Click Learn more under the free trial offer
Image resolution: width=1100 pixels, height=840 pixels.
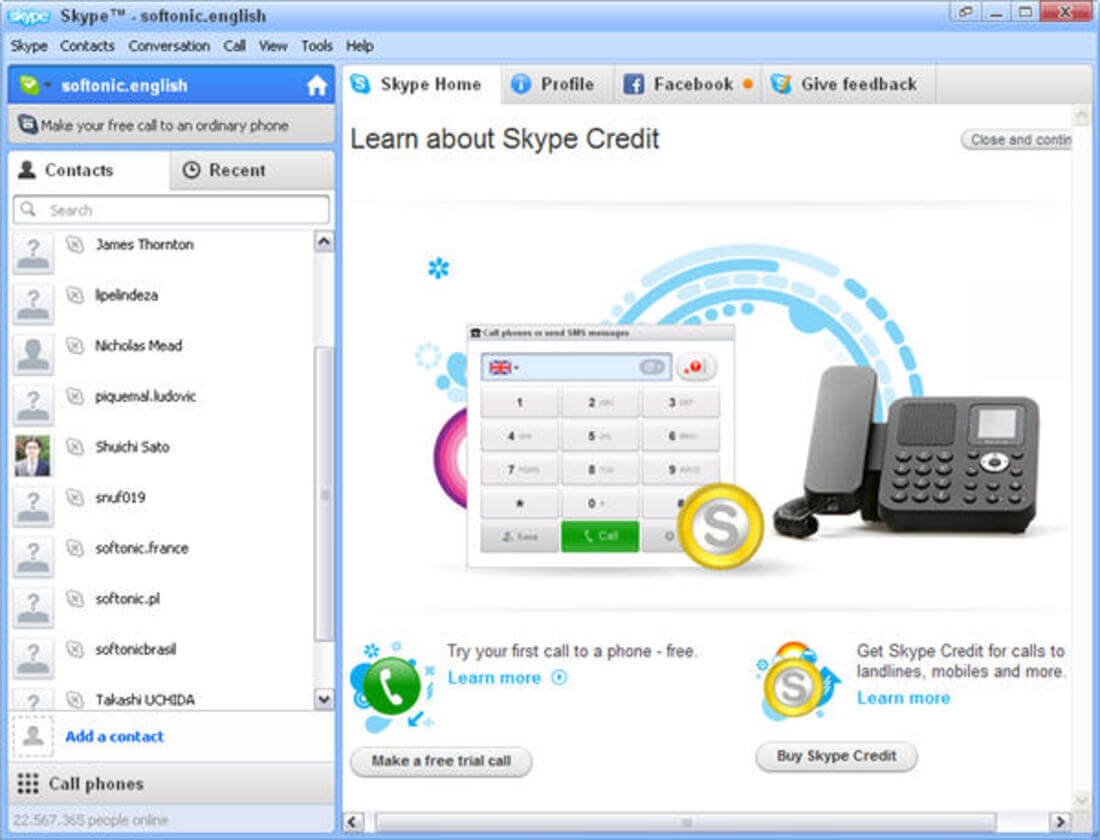[495, 678]
